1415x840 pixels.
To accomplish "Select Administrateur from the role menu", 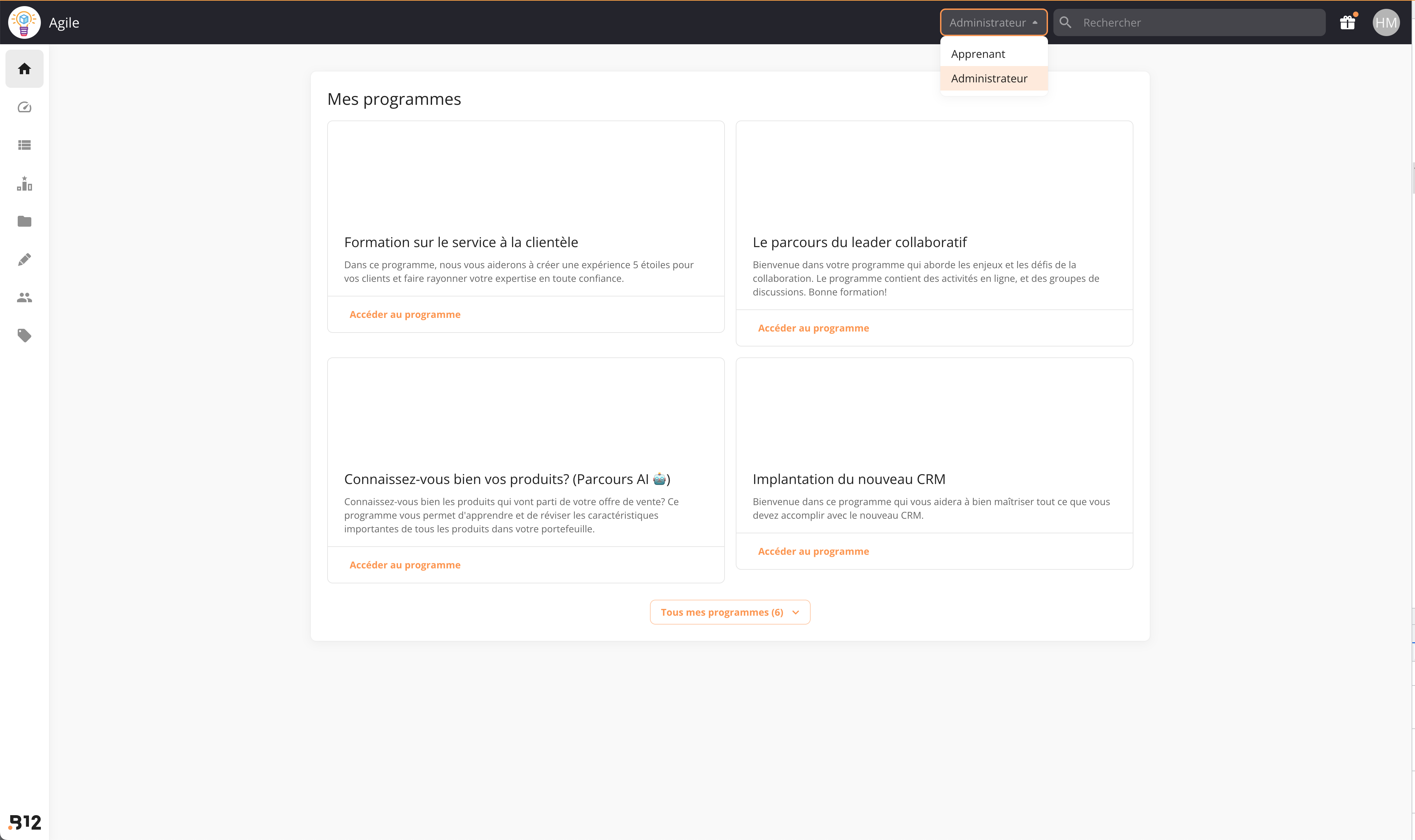I will (x=994, y=78).
